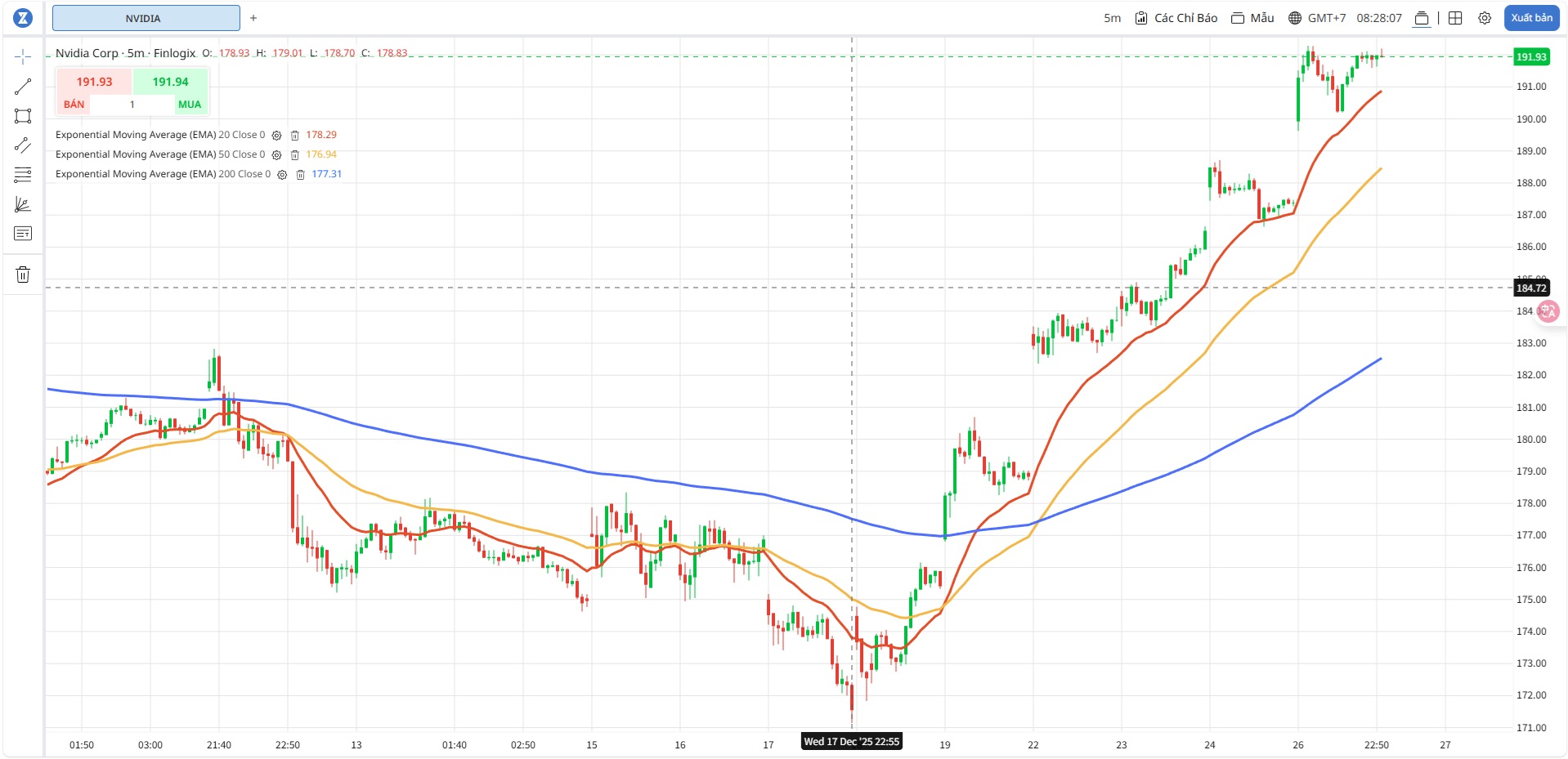This screenshot has width=1568, height=759.
Task: Select the text annotation tool
Action: pos(23,234)
